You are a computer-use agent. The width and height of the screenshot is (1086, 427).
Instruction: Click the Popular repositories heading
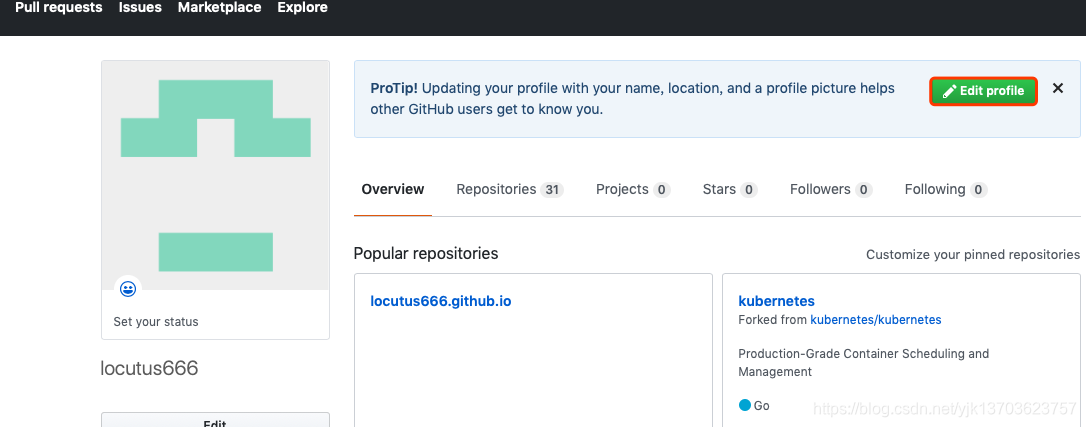426,253
